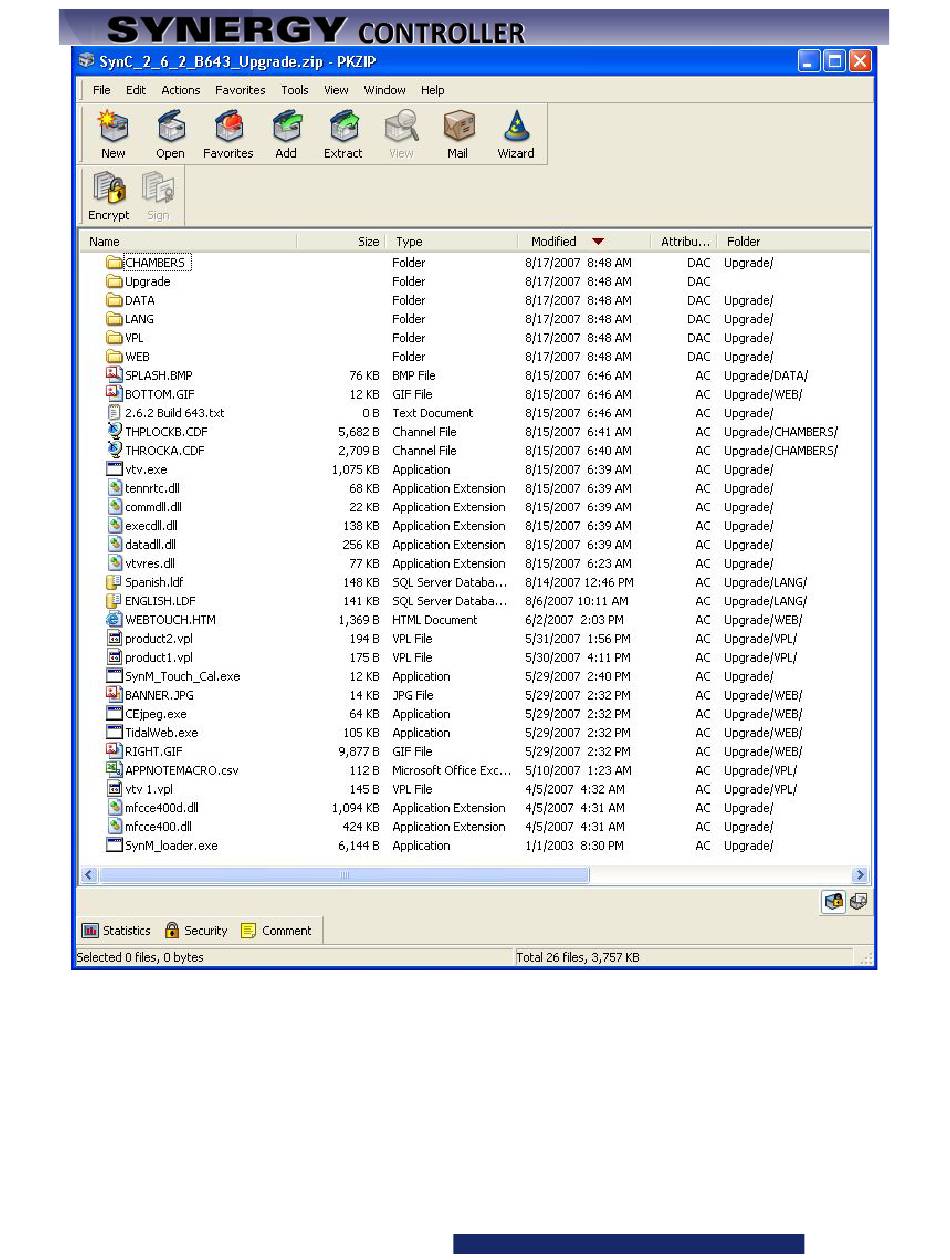Viewport: 950px width, 1260px height.
Task: Select the mfcce400d.dll file name
Action: pos(162,808)
